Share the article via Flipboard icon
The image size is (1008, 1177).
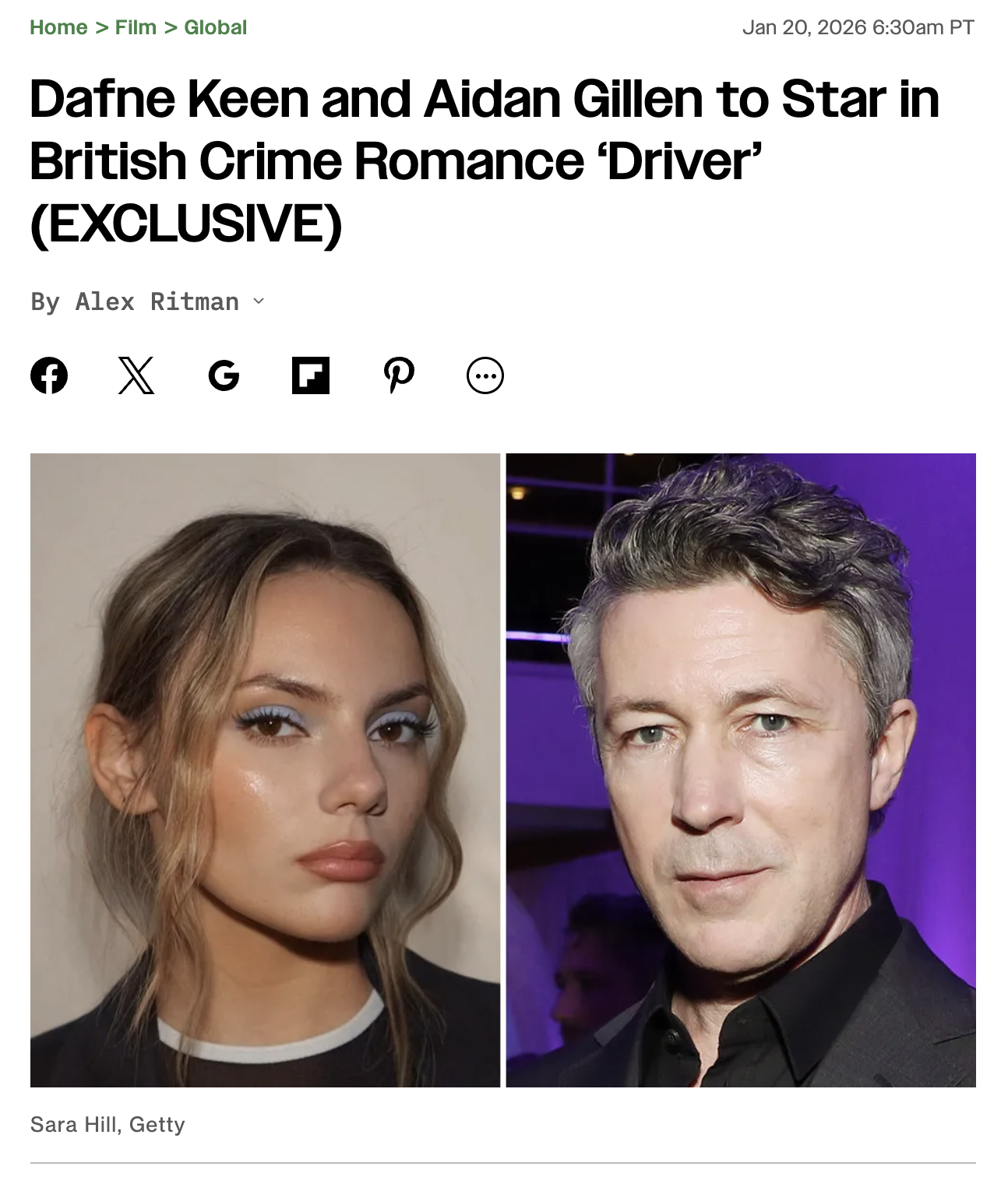(311, 375)
